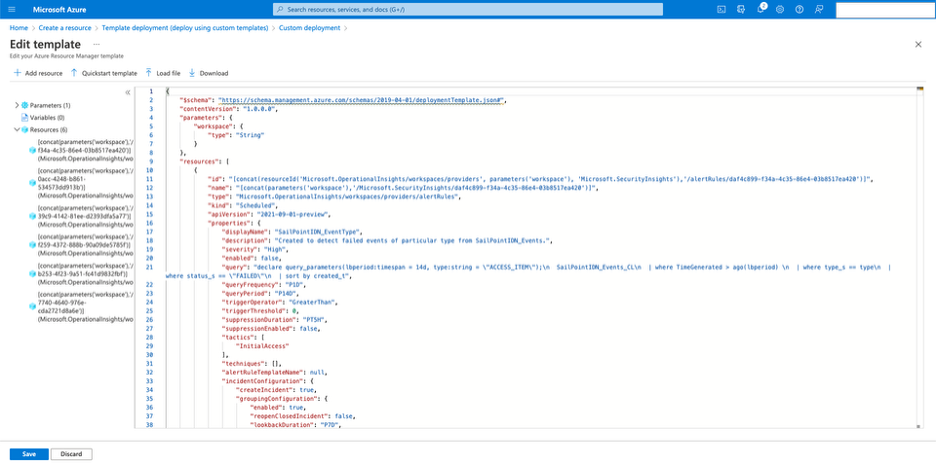Open the Edit template ellipsis menu

click(x=96, y=45)
